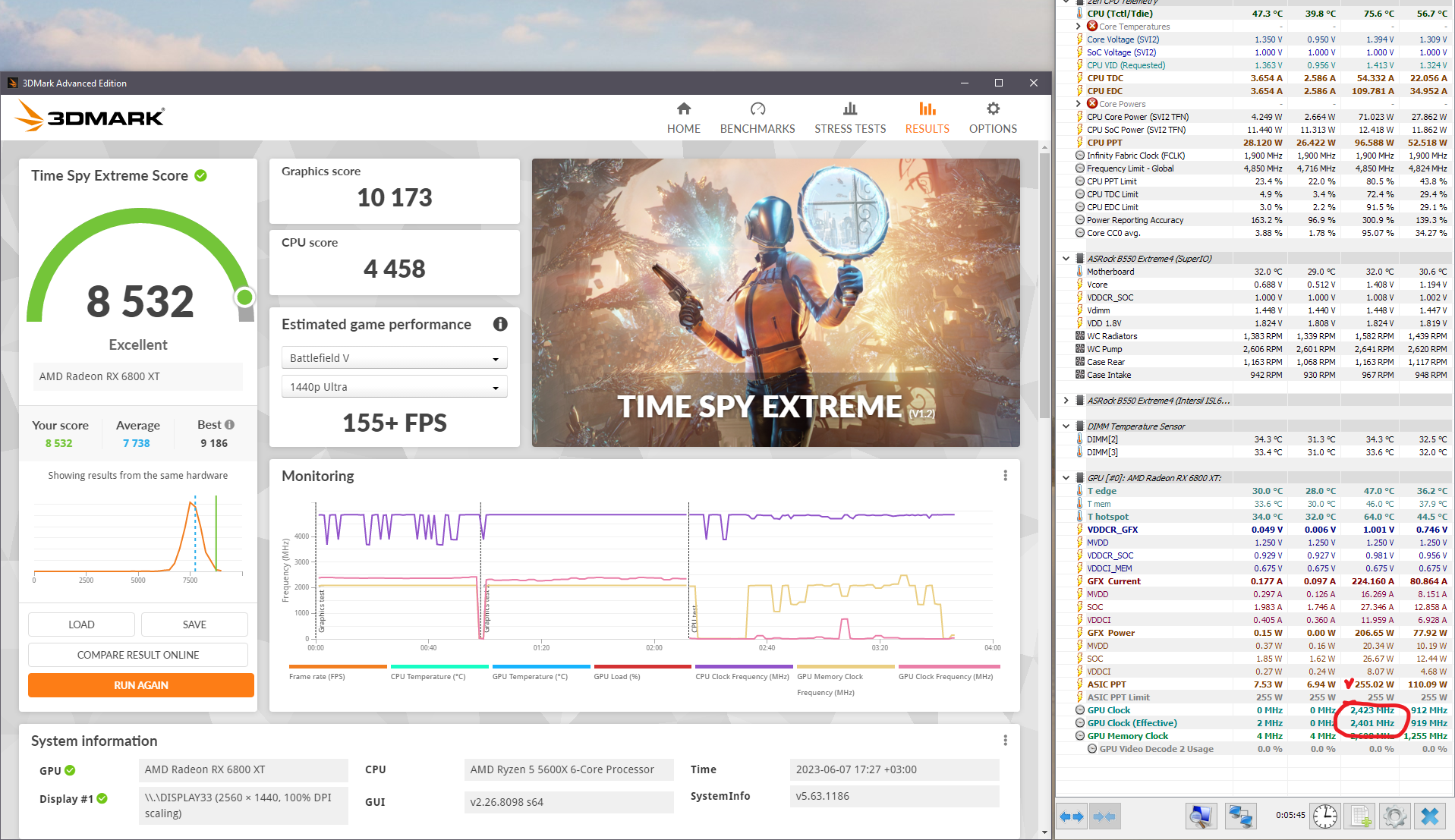Click the collapse-columns arrows button in sensor toolbar

(x=1104, y=816)
